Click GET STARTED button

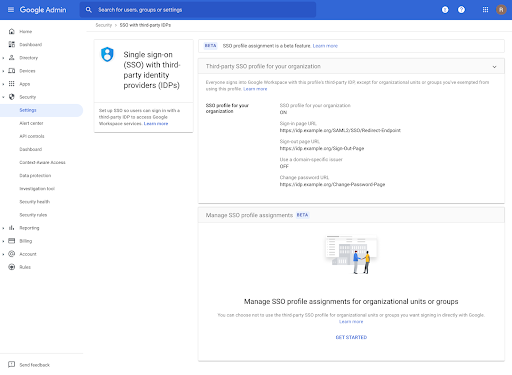(351, 337)
